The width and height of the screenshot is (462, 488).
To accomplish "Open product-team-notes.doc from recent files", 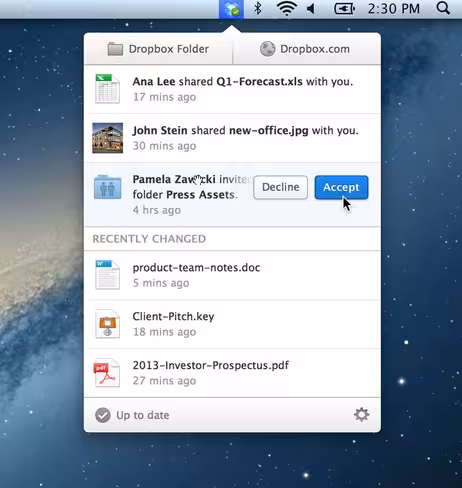I will [232, 275].
